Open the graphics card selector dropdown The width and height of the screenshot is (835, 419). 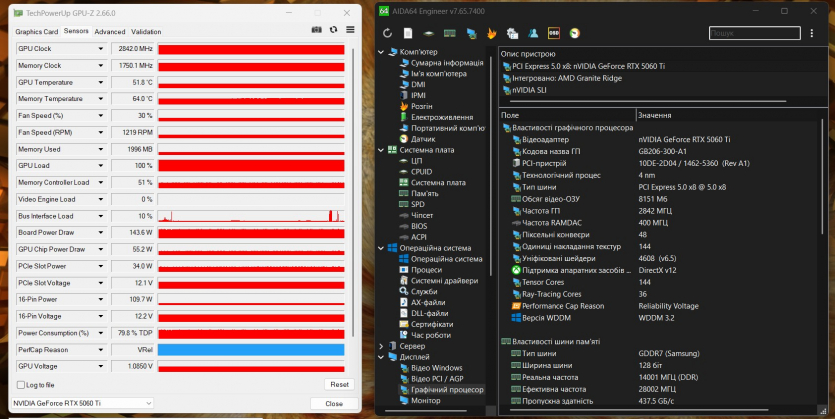84,403
